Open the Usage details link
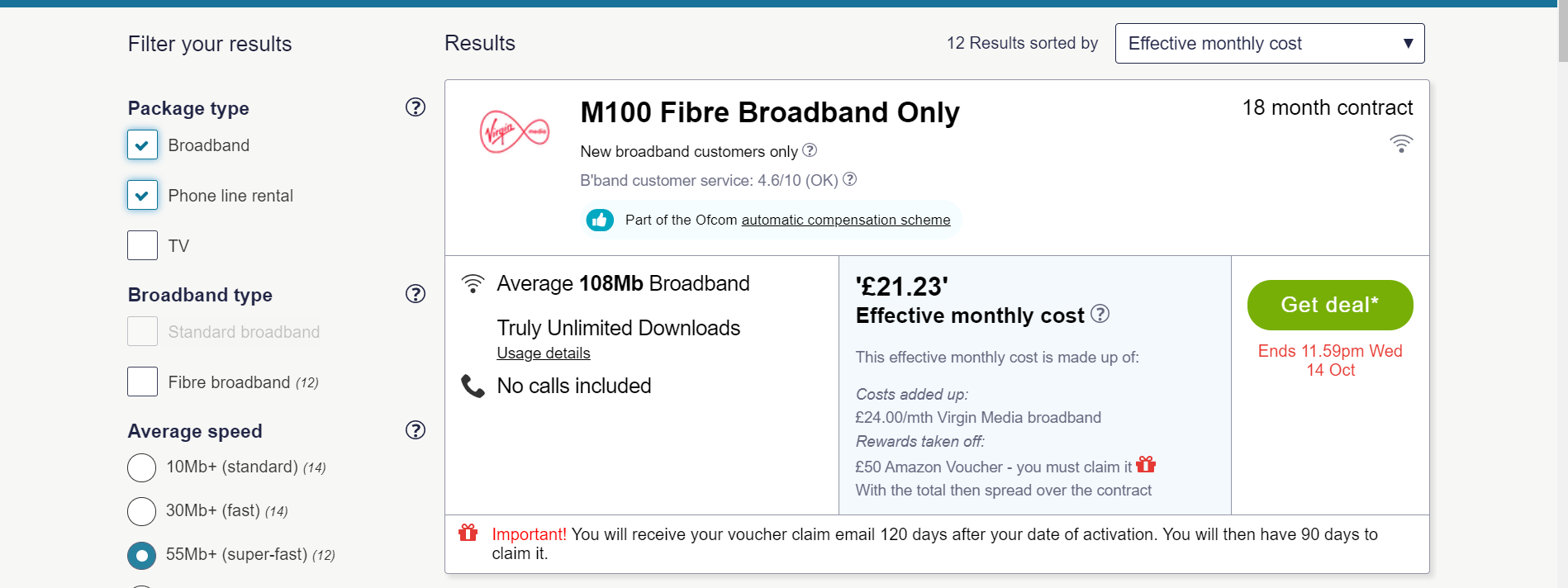1568x588 pixels. click(x=544, y=353)
